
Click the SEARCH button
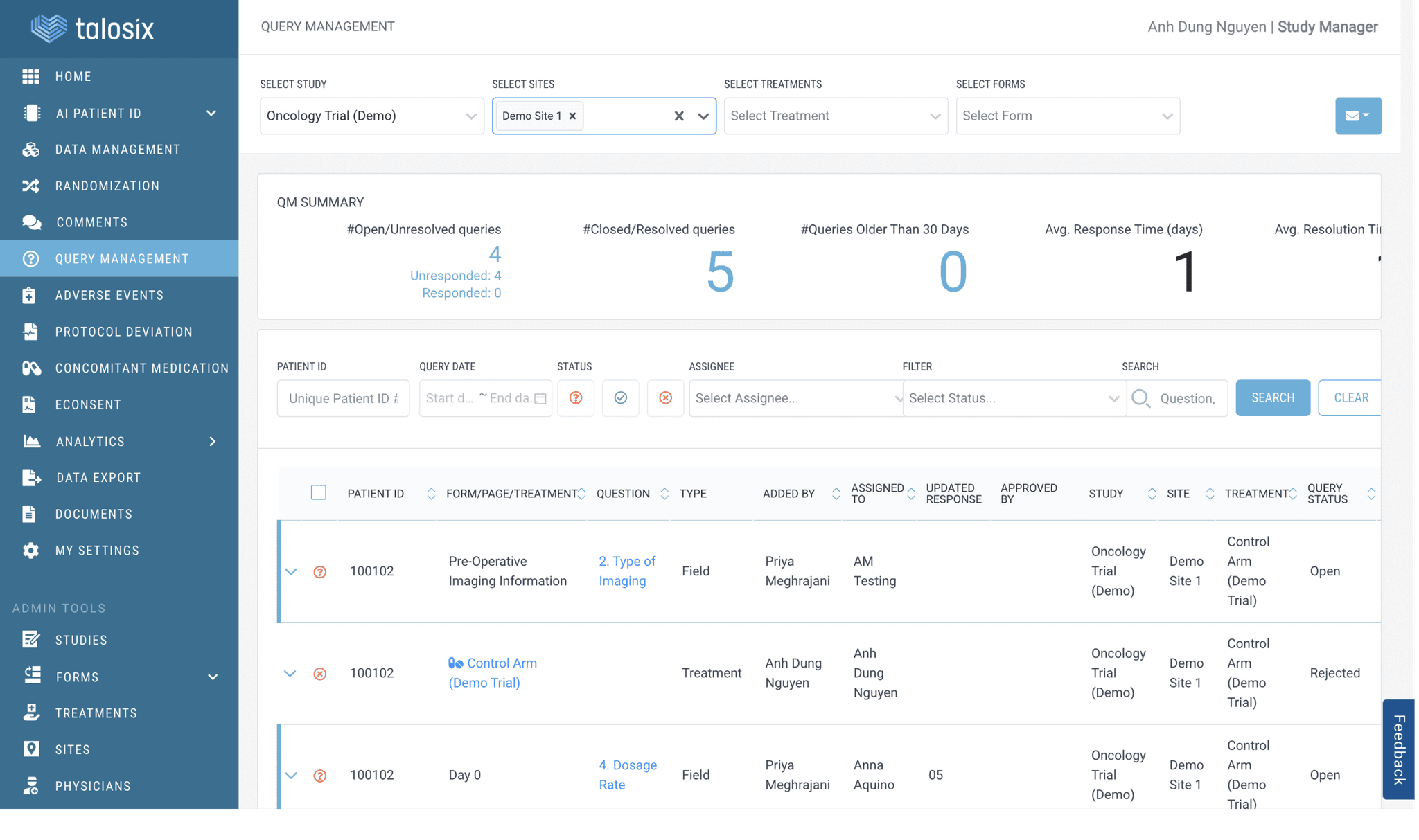1272,397
